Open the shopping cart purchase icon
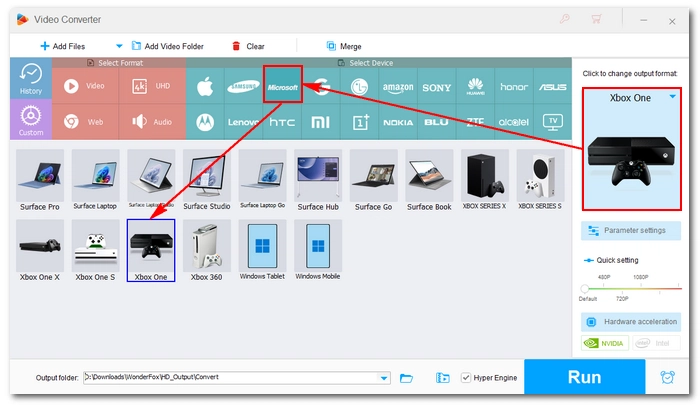 (x=596, y=19)
